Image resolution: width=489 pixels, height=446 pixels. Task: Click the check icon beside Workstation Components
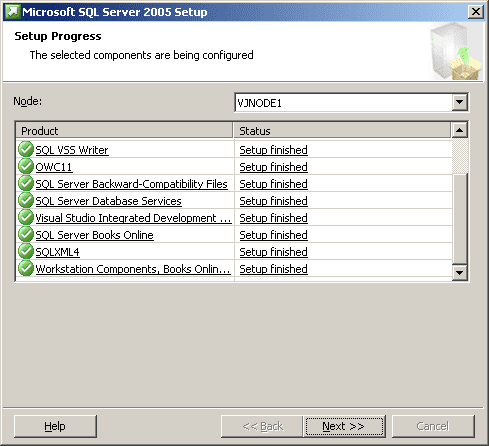tap(26, 268)
